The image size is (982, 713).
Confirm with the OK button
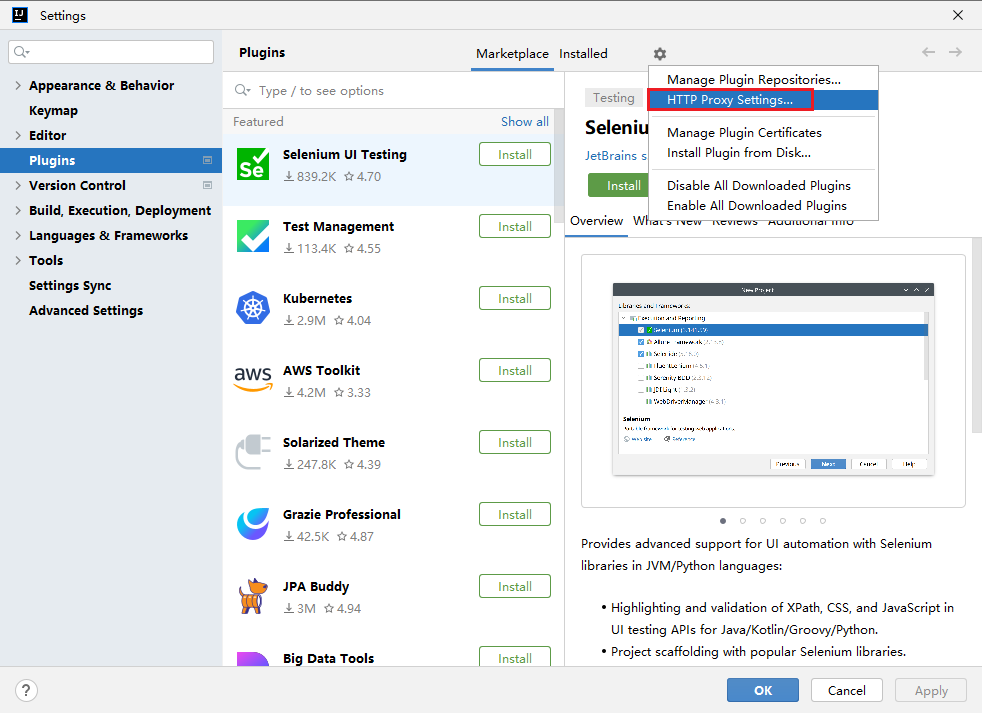coord(763,690)
